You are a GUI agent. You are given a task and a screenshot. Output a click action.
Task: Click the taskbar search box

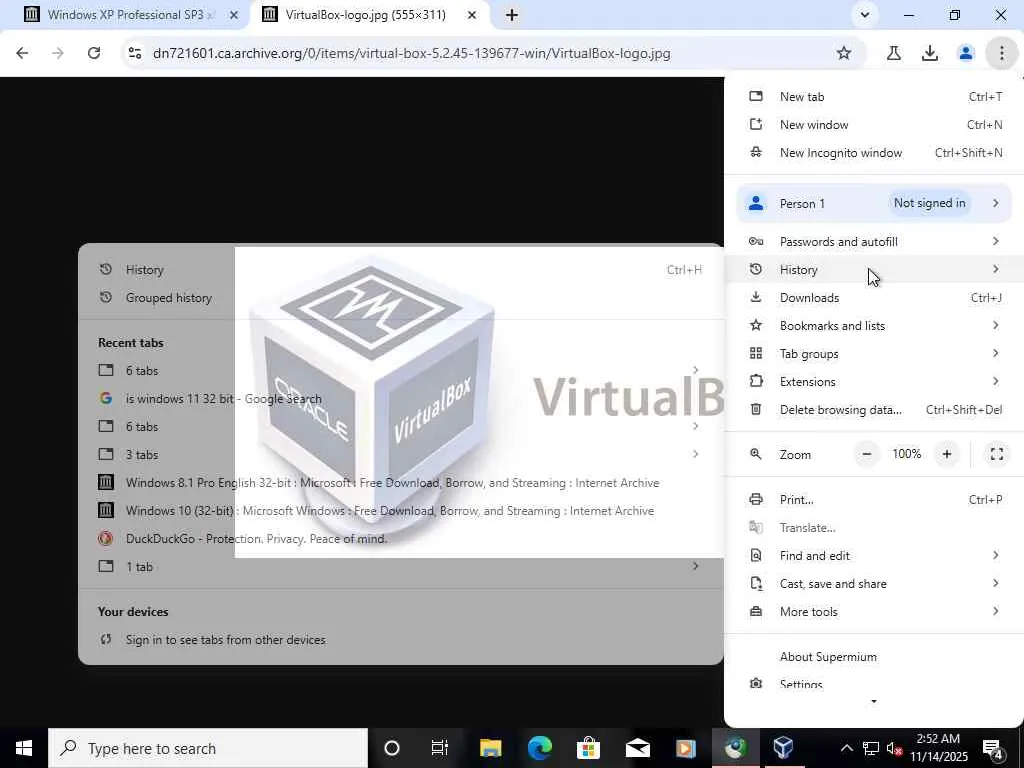point(208,748)
